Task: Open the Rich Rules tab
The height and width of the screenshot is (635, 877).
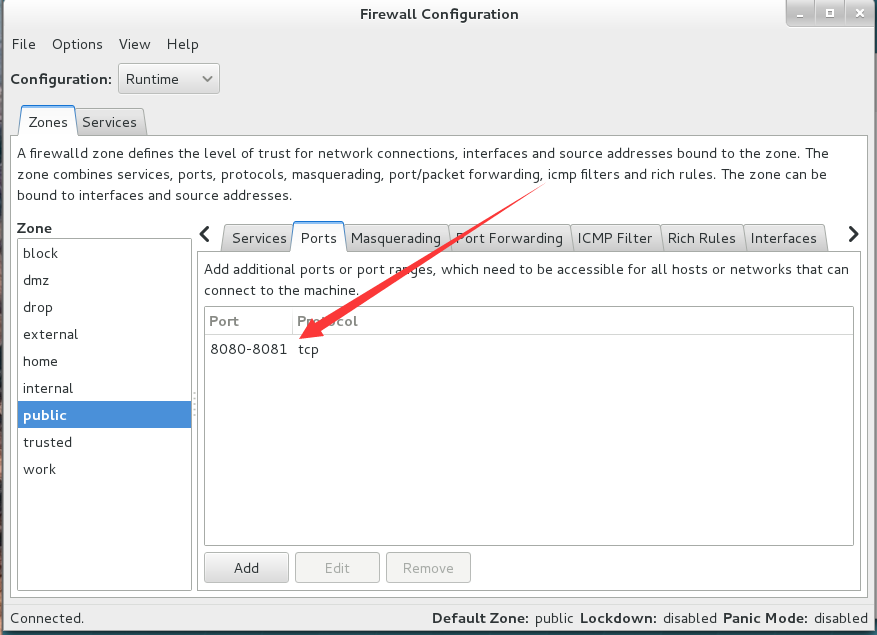Action: click(701, 238)
